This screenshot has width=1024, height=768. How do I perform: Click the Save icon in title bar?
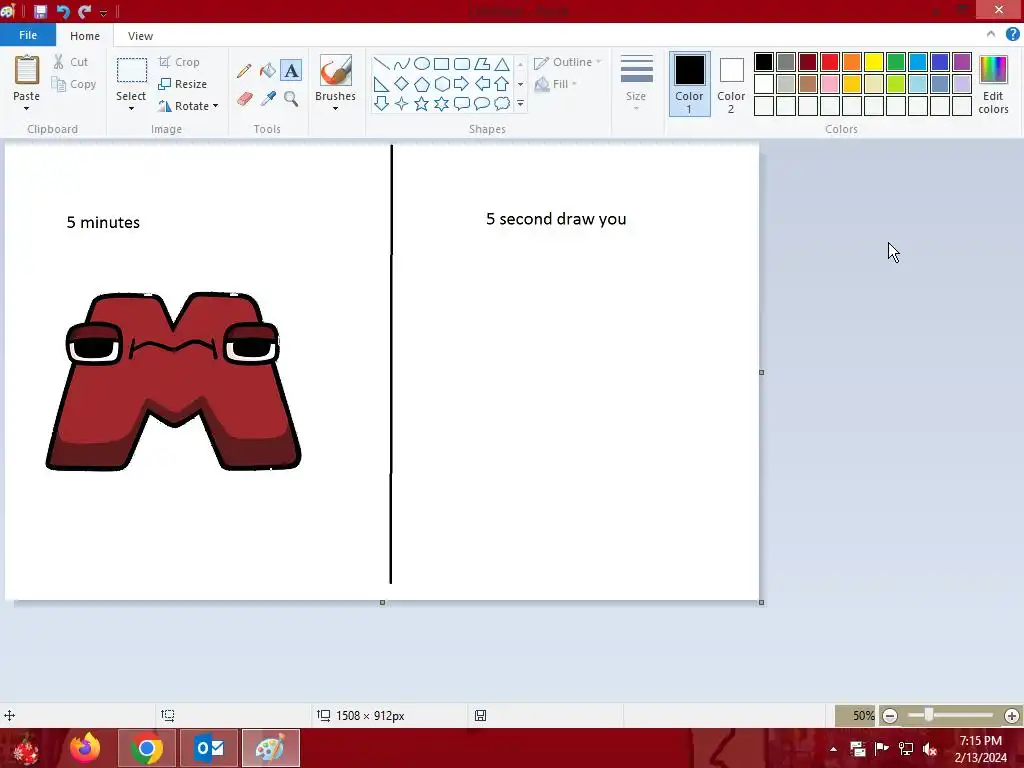point(40,11)
